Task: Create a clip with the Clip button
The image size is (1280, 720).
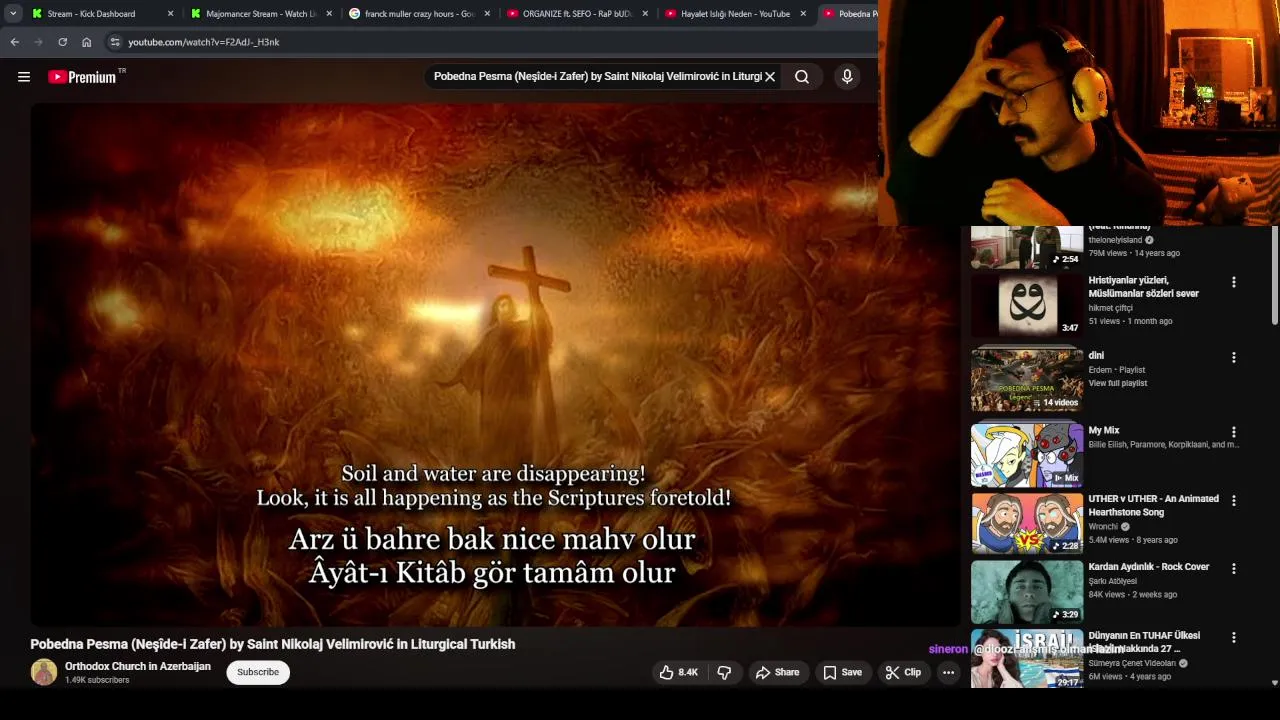Action: point(903,672)
